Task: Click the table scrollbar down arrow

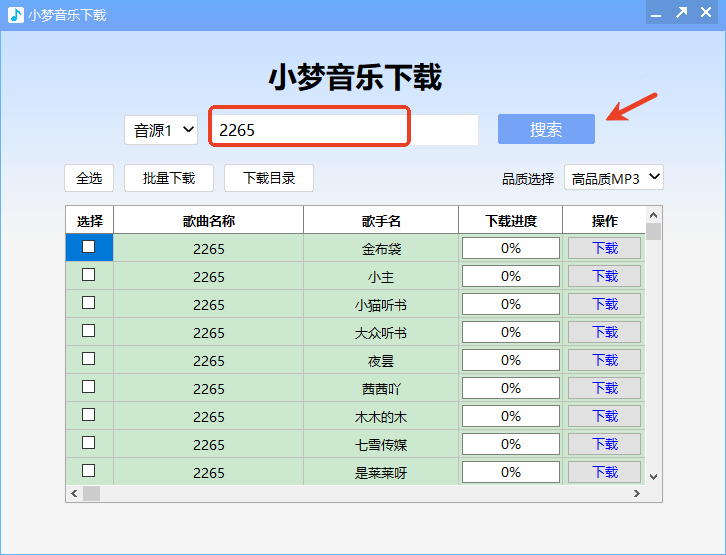Action: [x=654, y=476]
